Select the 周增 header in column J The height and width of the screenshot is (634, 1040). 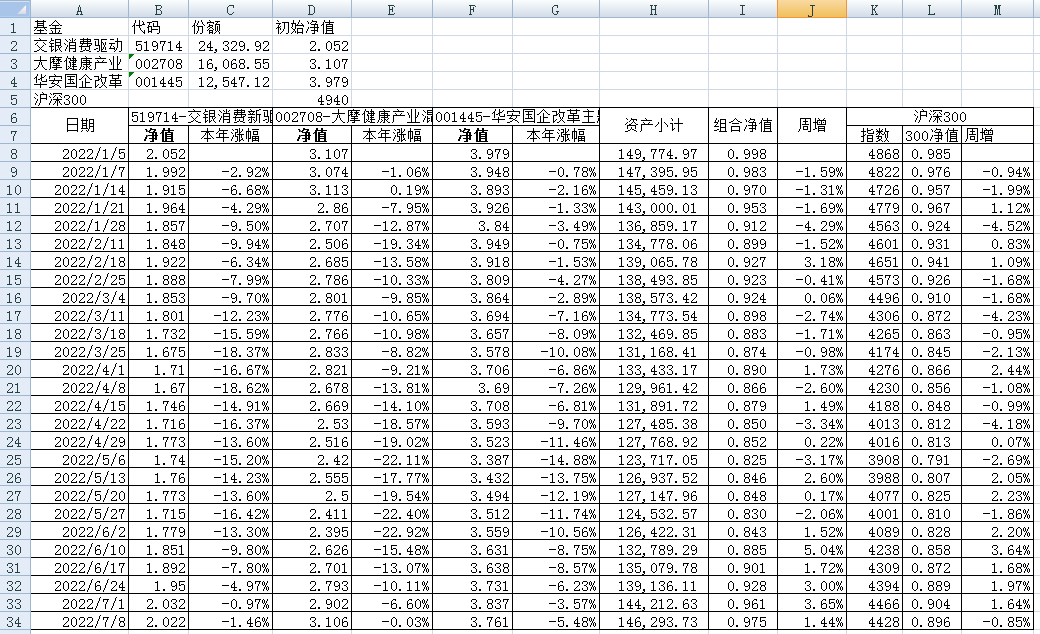tap(811, 125)
